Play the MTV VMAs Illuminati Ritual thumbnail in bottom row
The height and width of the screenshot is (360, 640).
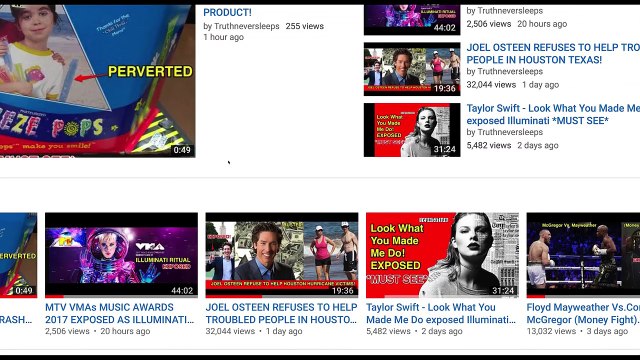(121, 255)
